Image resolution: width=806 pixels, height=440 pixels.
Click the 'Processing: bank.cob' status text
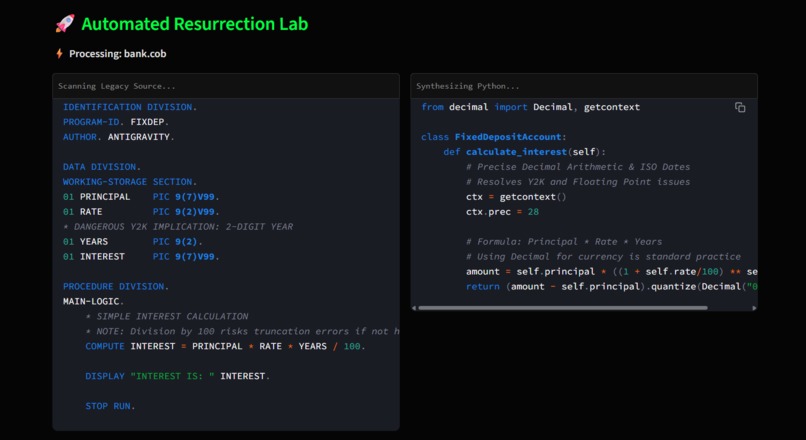coord(118,53)
